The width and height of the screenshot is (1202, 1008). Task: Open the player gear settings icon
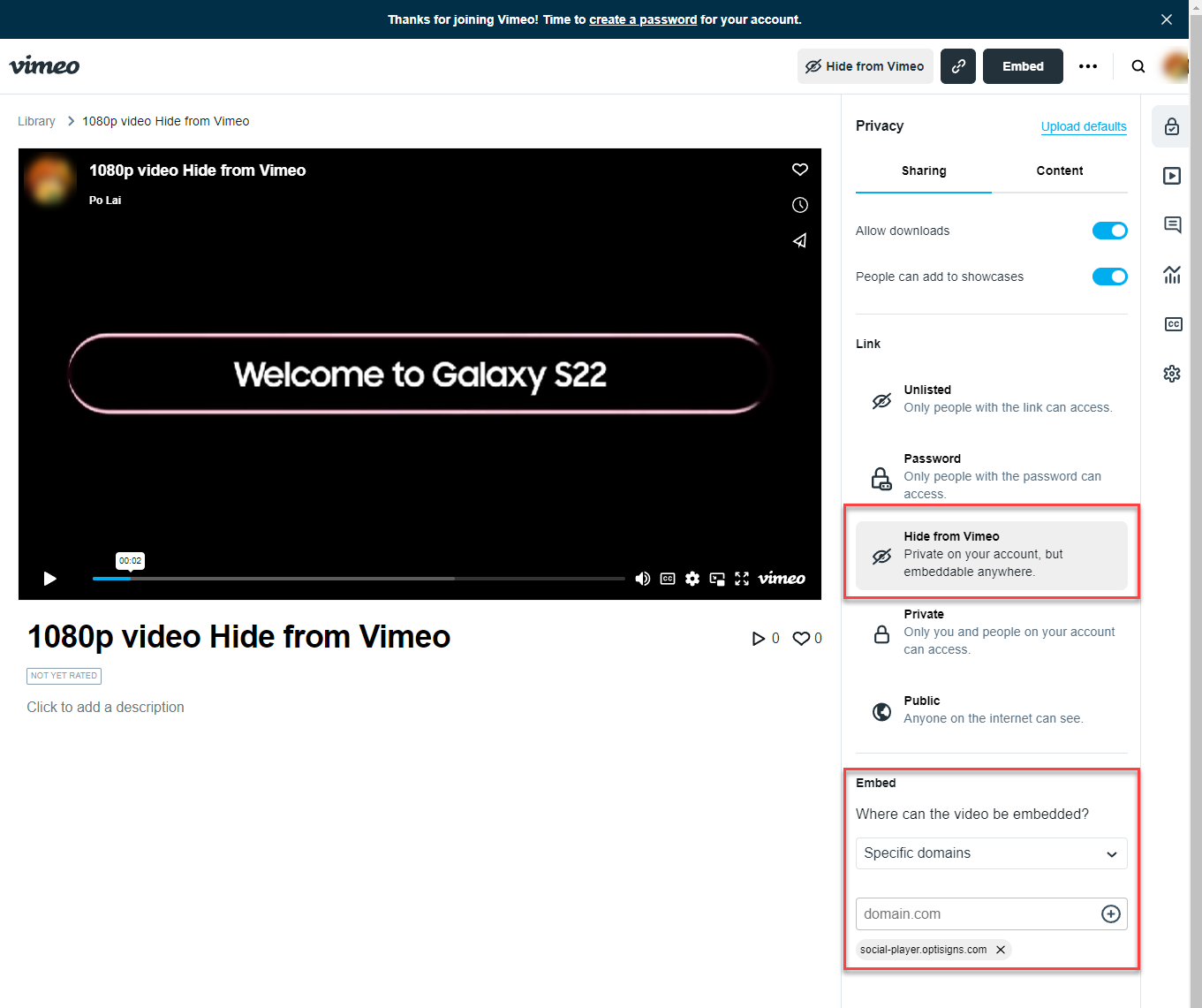pos(692,579)
